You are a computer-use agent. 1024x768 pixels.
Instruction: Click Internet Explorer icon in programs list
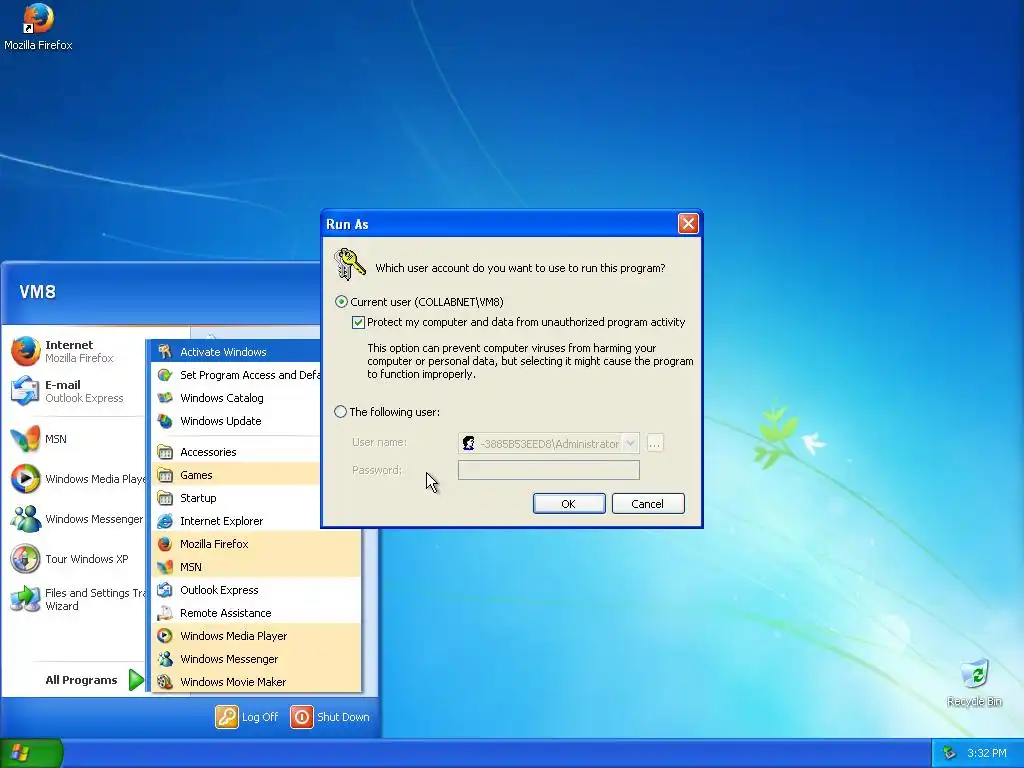(x=165, y=521)
